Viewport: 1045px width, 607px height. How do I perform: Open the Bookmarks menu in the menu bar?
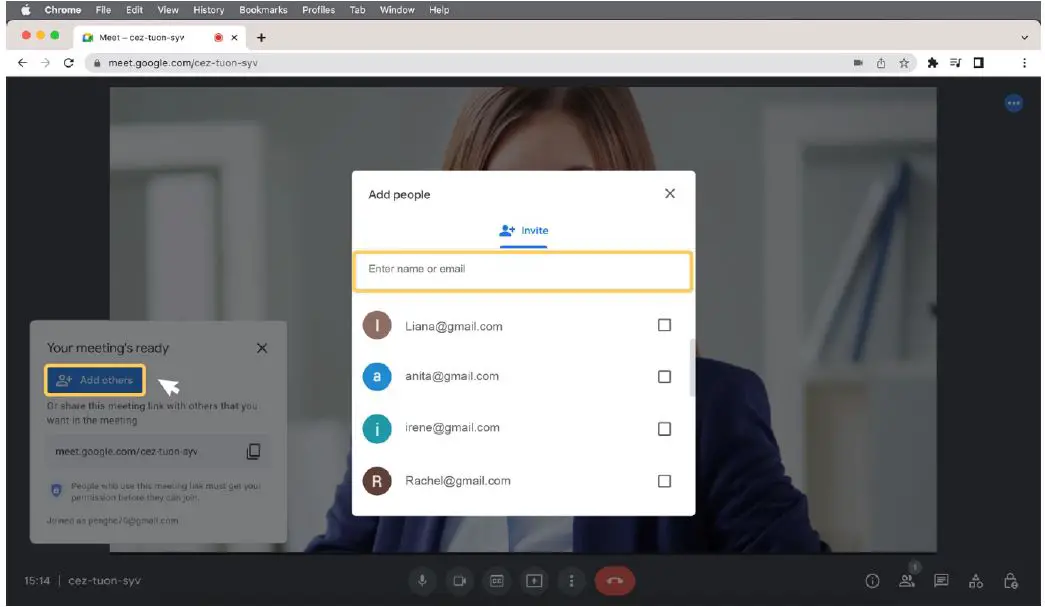coord(263,10)
